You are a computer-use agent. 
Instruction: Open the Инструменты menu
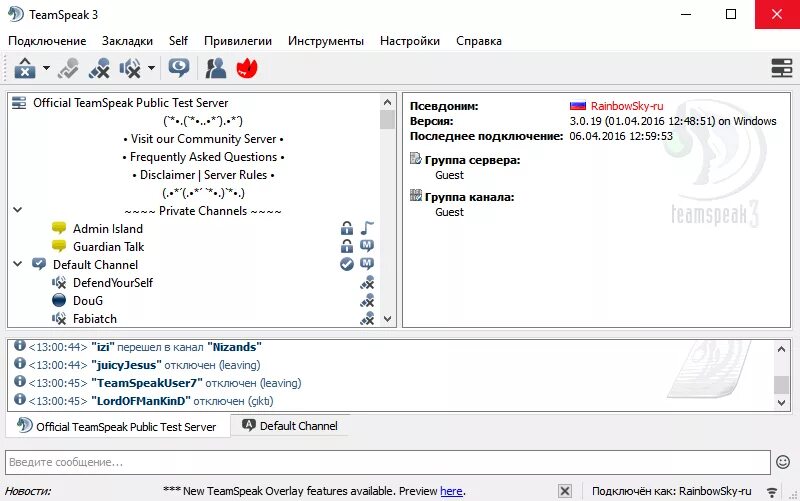coord(326,41)
